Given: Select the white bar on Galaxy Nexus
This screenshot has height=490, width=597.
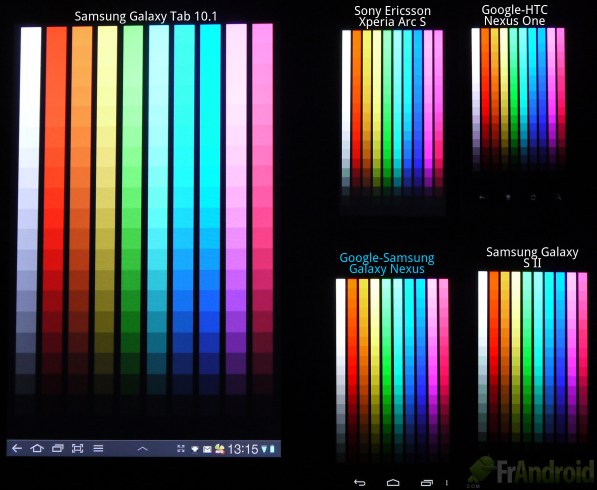Looking at the screenshot, I should pyautogui.click(x=341, y=370).
